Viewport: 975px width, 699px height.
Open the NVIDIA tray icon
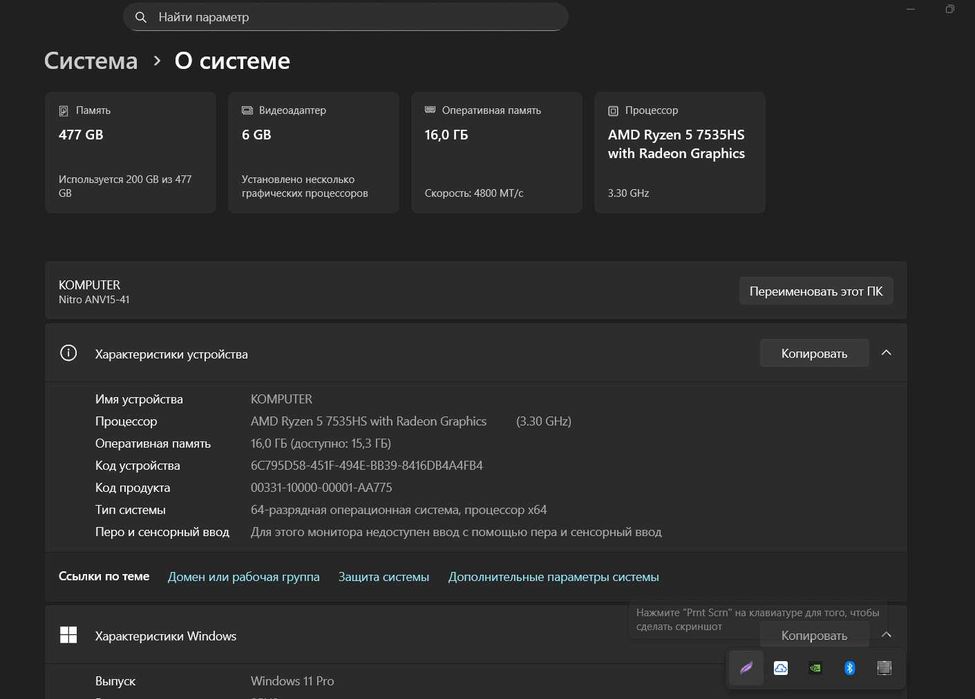[x=815, y=668]
